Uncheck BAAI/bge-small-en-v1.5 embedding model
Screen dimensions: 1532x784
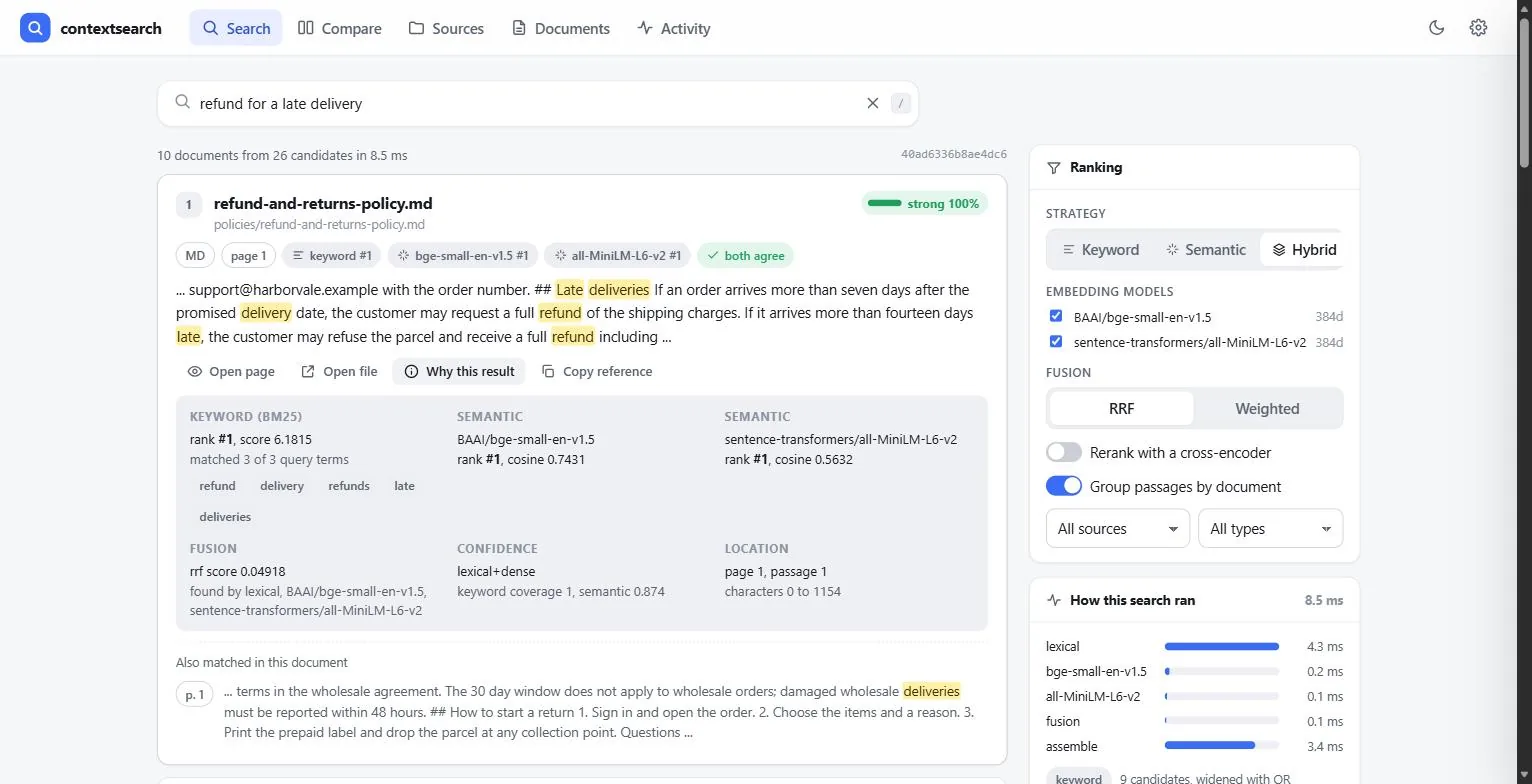click(x=1056, y=316)
